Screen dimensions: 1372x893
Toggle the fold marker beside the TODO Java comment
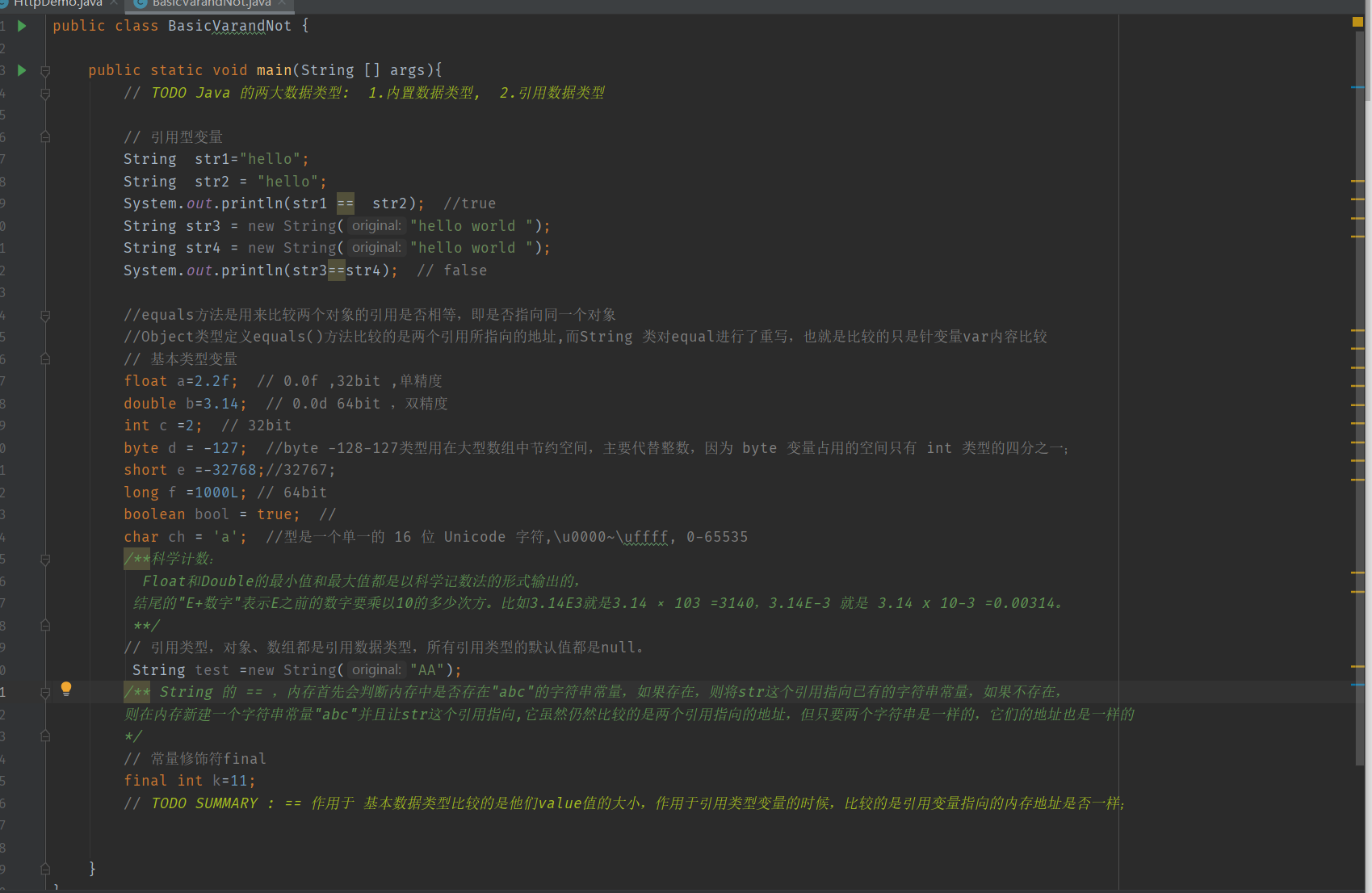point(45,94)
